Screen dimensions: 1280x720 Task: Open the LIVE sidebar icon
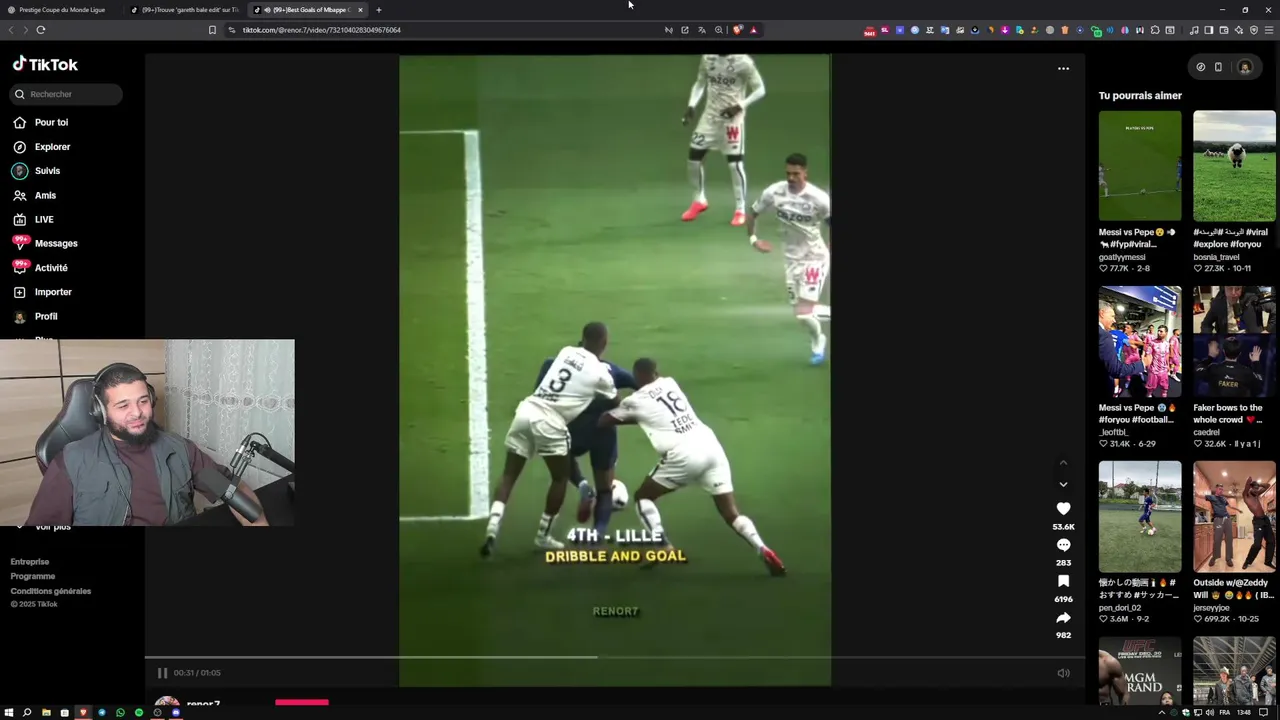tap(19, 219)
